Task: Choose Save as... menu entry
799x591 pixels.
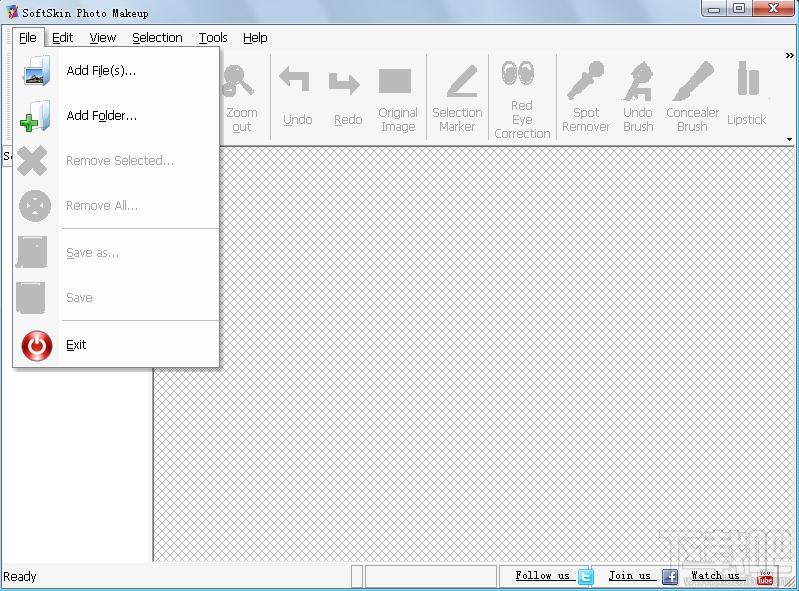Action: pos(116,253)
